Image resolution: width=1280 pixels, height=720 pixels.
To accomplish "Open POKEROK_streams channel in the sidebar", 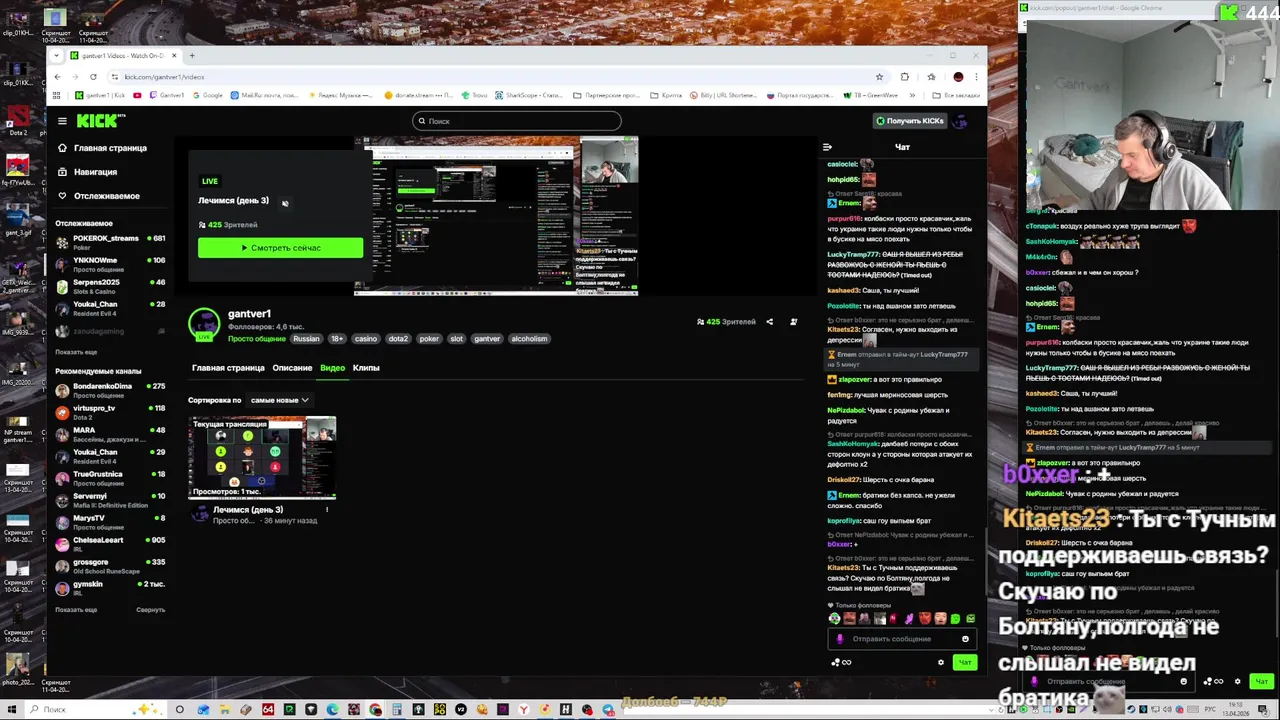I will pos(110,241).
